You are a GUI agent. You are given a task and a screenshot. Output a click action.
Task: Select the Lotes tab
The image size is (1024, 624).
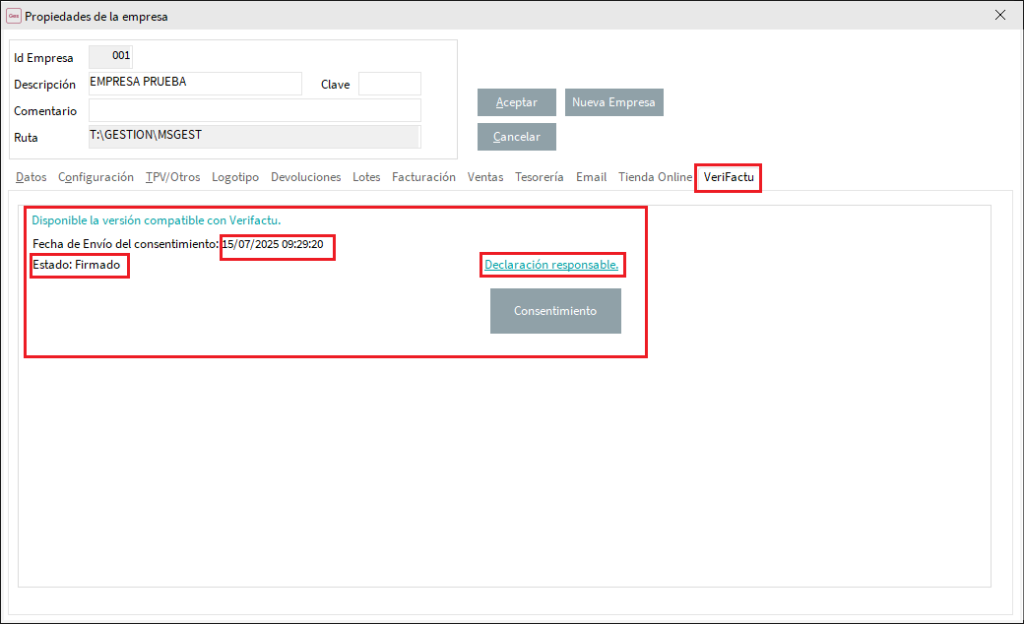click(366, 177)
